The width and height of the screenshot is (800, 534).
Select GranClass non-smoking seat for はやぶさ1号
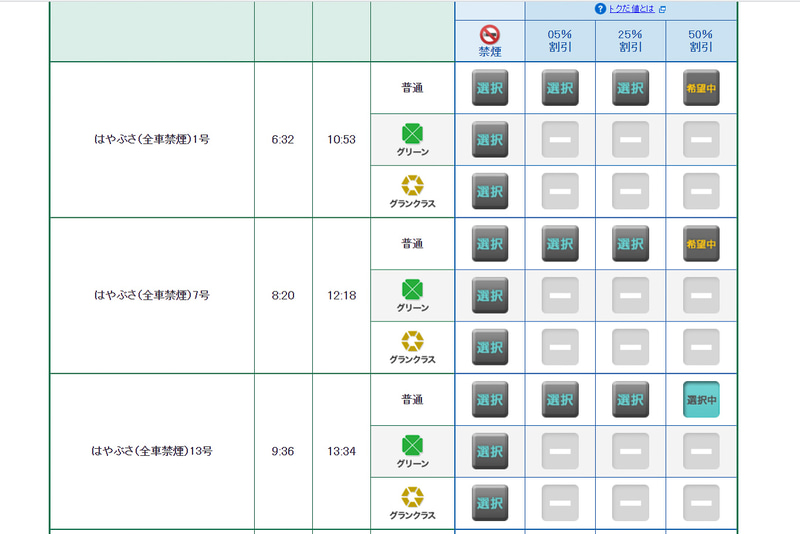click(490, 191)
